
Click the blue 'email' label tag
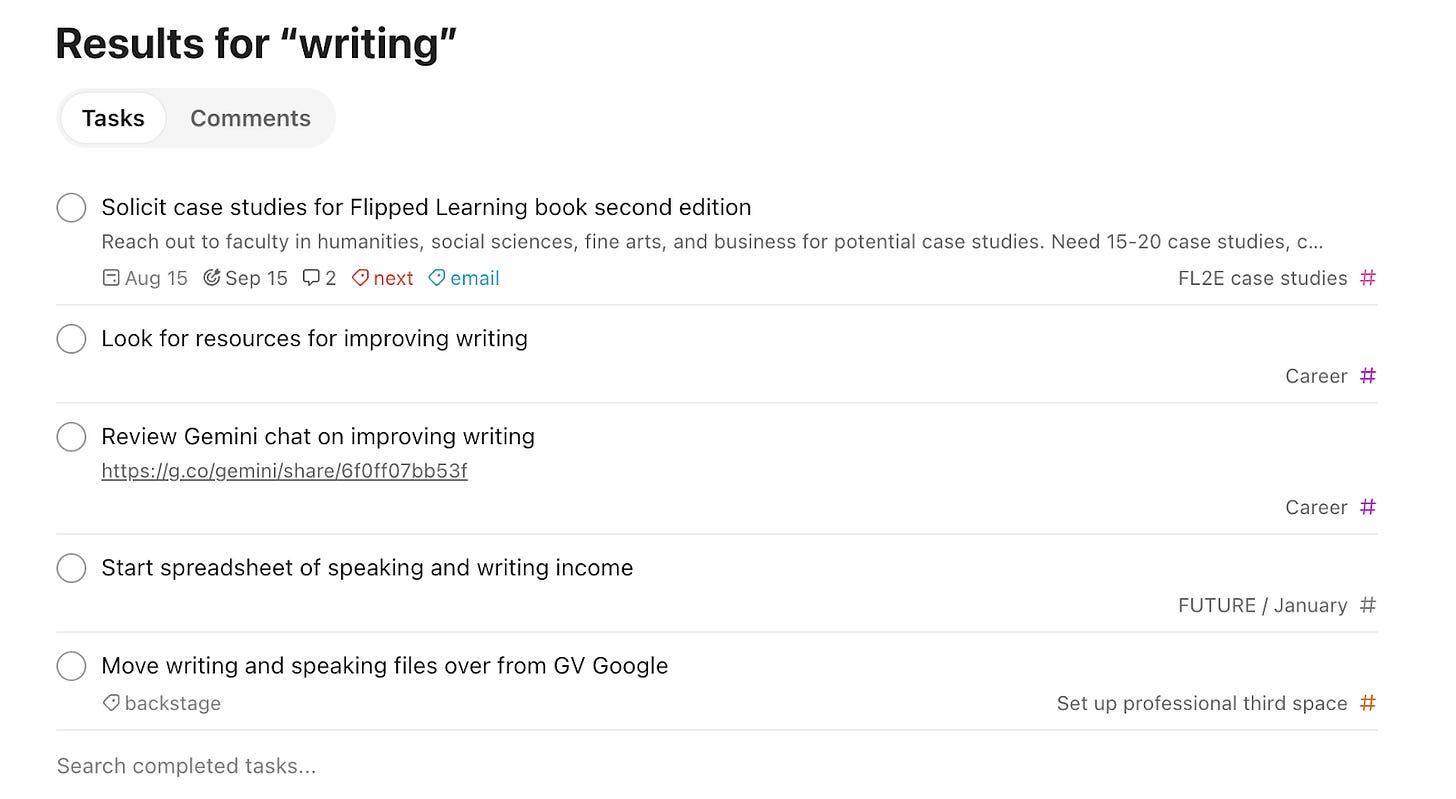pos(463,278)
